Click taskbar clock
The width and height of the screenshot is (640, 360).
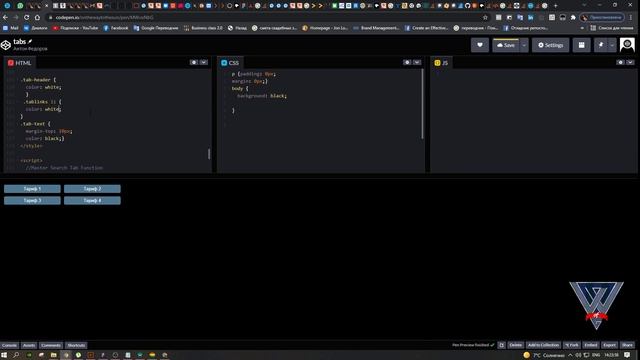click(611, 355)
